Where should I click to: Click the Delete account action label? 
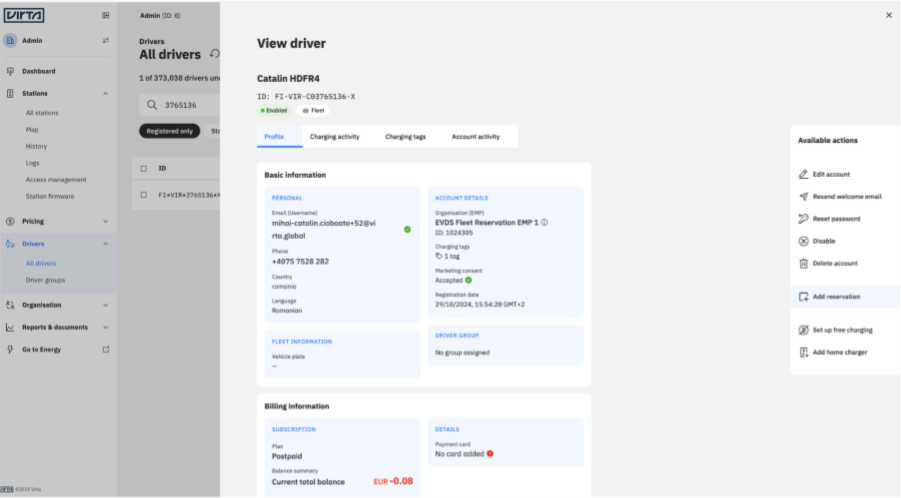pos(835,264)
